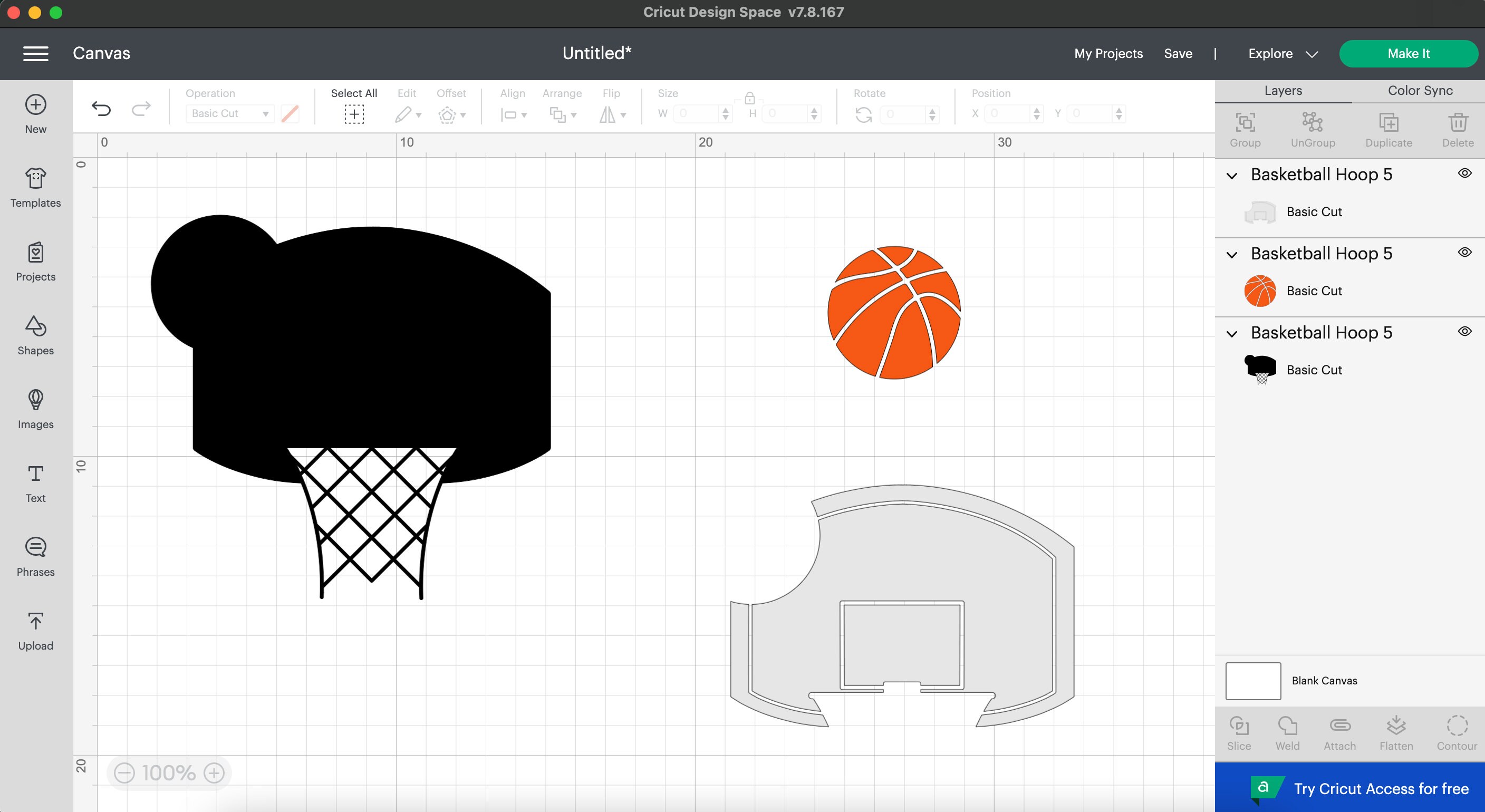Use the Flatten tool

(x=1397, y=731)
